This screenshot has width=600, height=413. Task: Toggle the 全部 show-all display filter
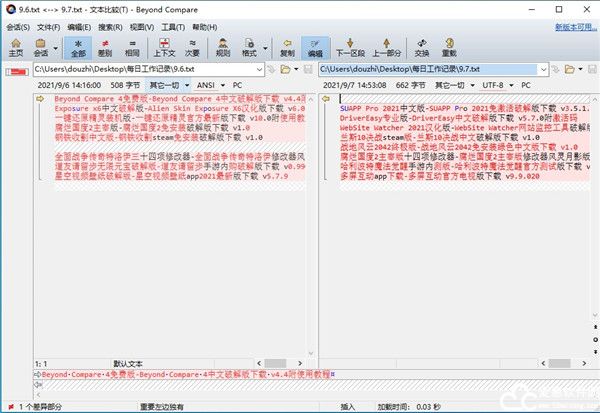(x=78, y=48)
